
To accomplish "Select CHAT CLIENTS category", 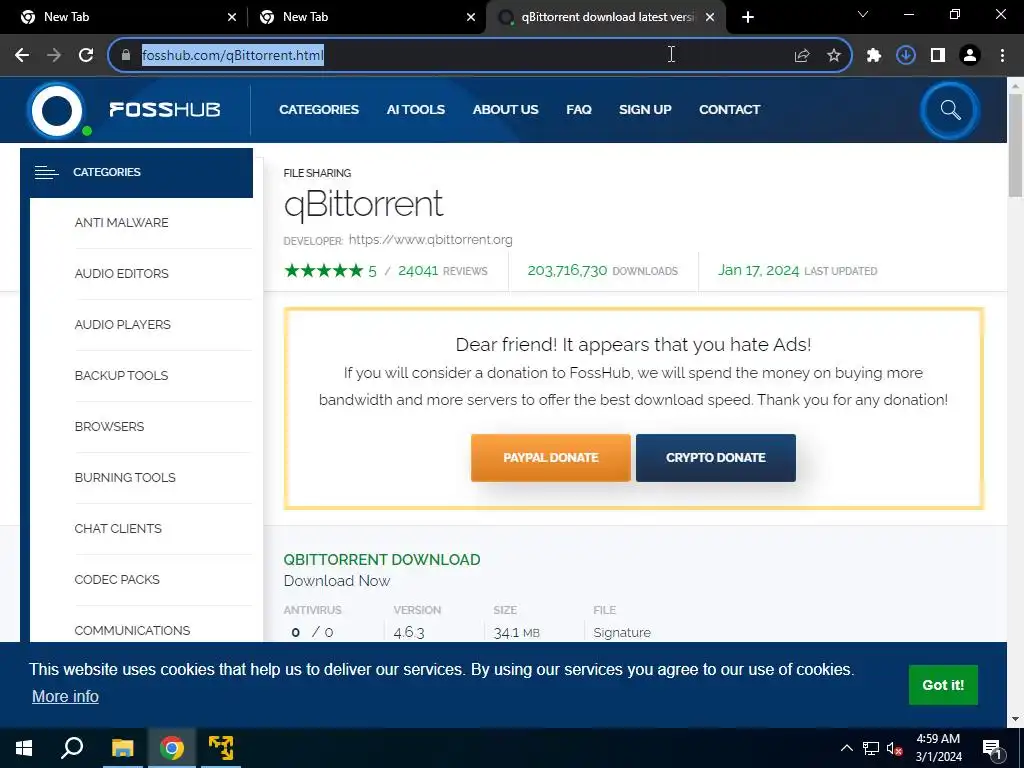I will (x=118, y=528).
